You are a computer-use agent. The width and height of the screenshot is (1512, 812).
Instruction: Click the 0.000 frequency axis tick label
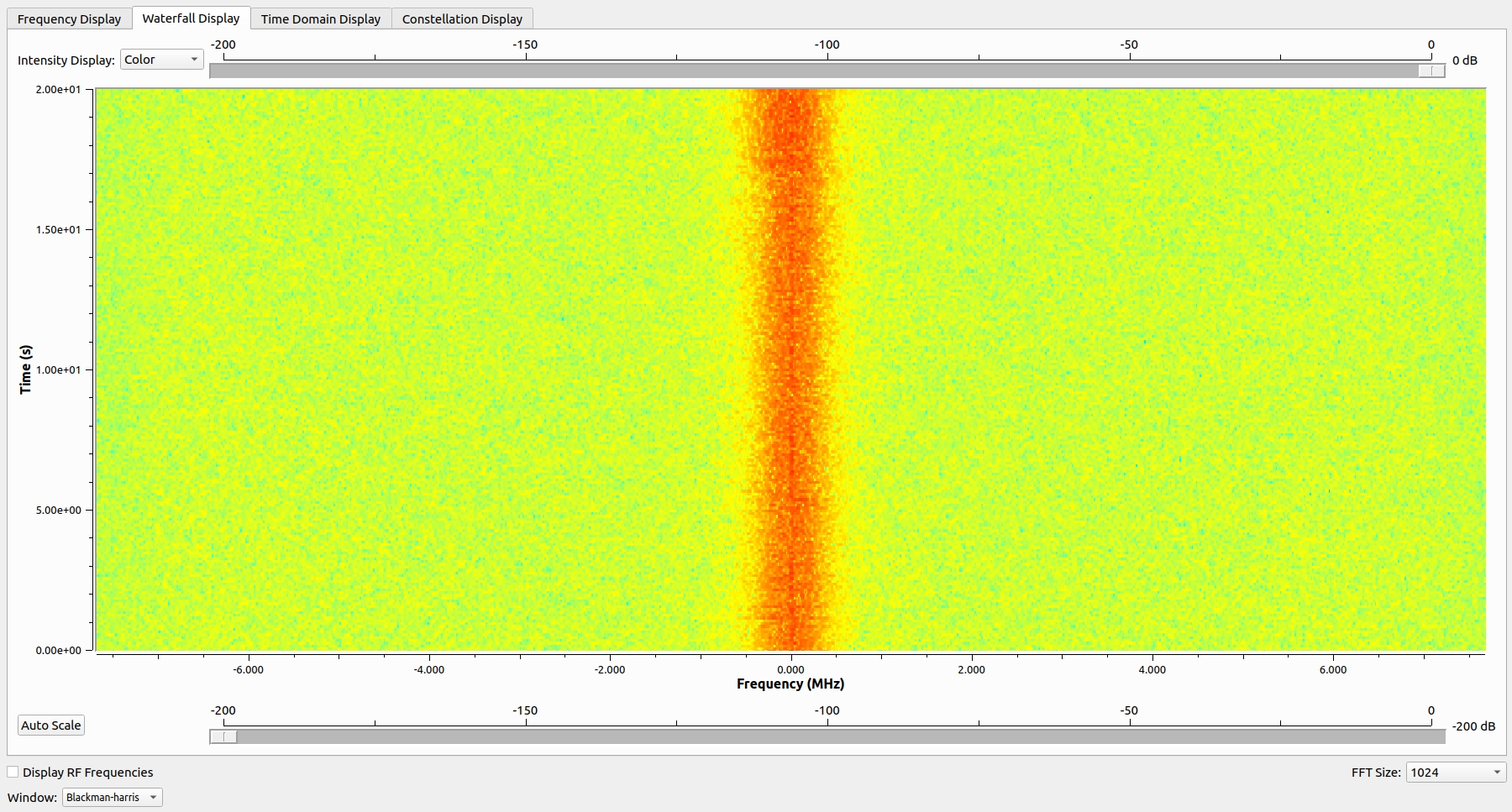[790, 669]
